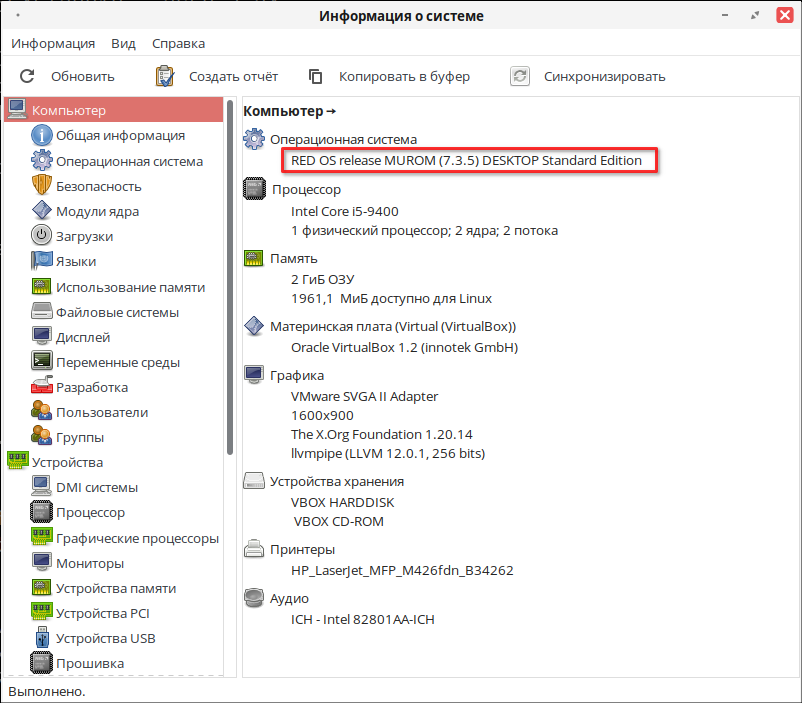The image size is (802, 703).
Task: Click the Пользователи people icon
Action: pos(41,411)
